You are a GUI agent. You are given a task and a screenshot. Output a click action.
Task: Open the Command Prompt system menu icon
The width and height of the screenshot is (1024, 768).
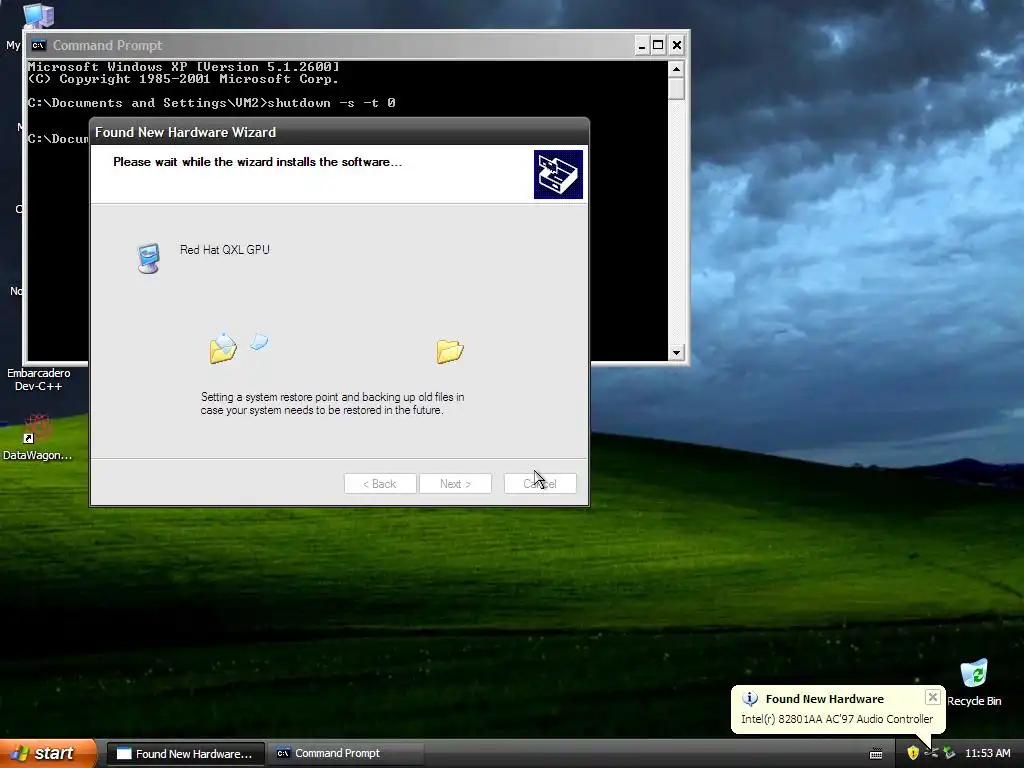pyautogui.click(x=39, y=45)
